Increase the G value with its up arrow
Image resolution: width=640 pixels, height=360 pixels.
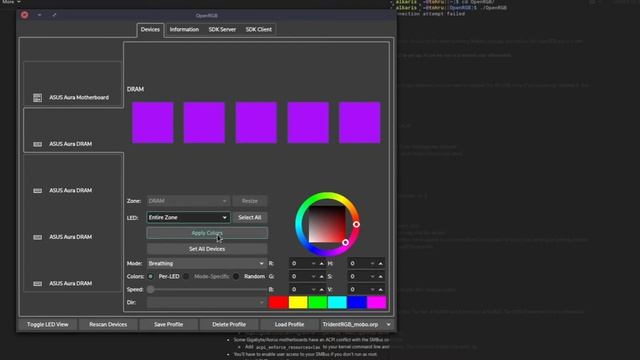(x=322, y=277)
